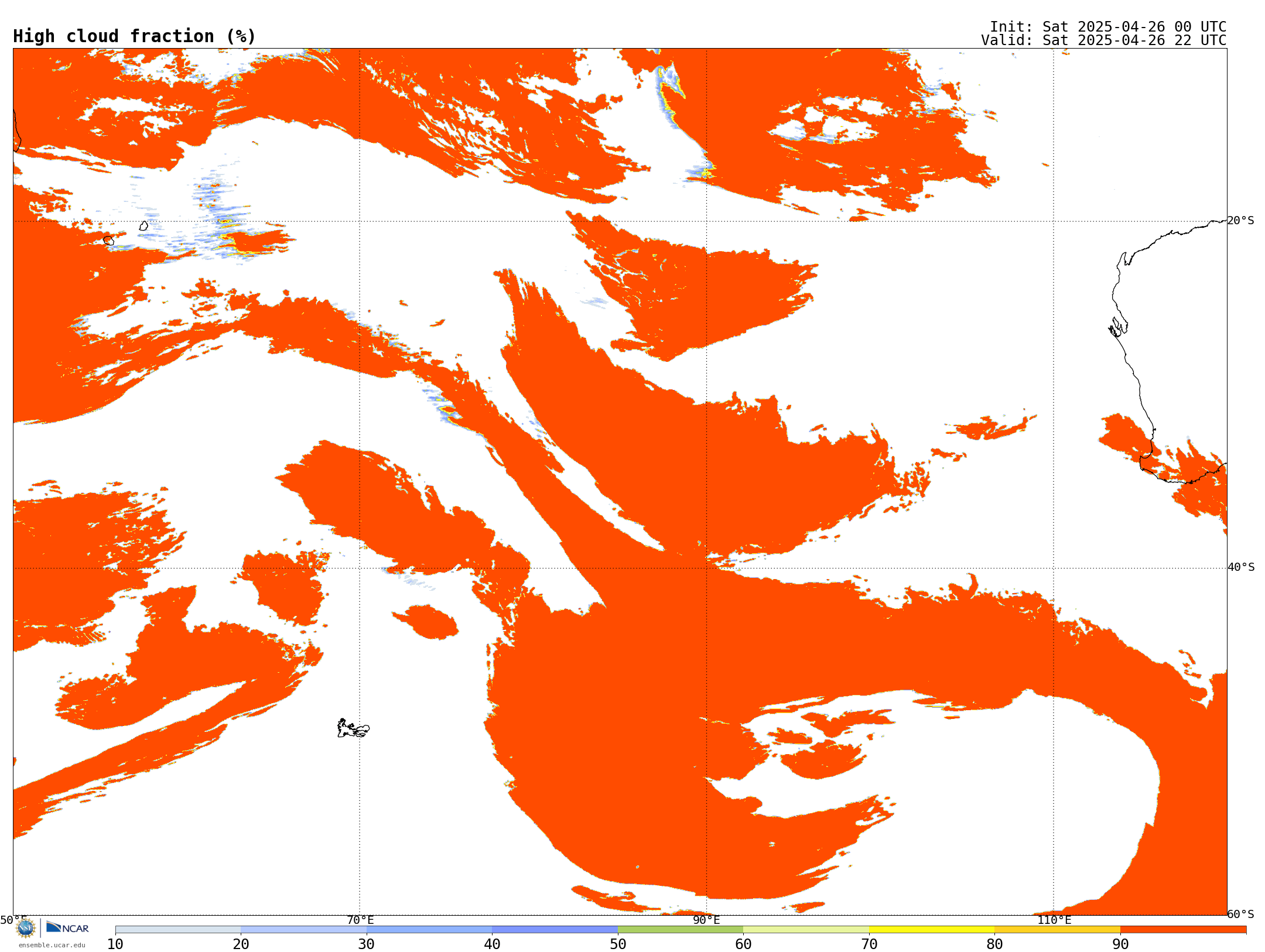Click the 70-80 bright yellow colorbar segment
The image size is (1265, 952).
932,930
